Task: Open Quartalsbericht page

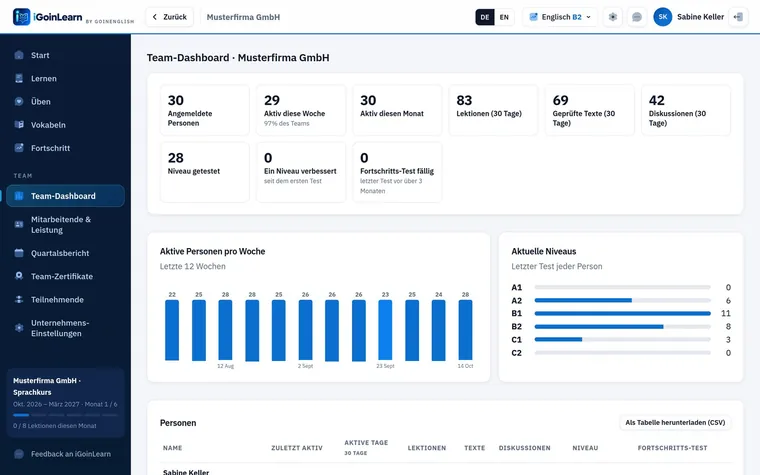Action: [65, 253]
